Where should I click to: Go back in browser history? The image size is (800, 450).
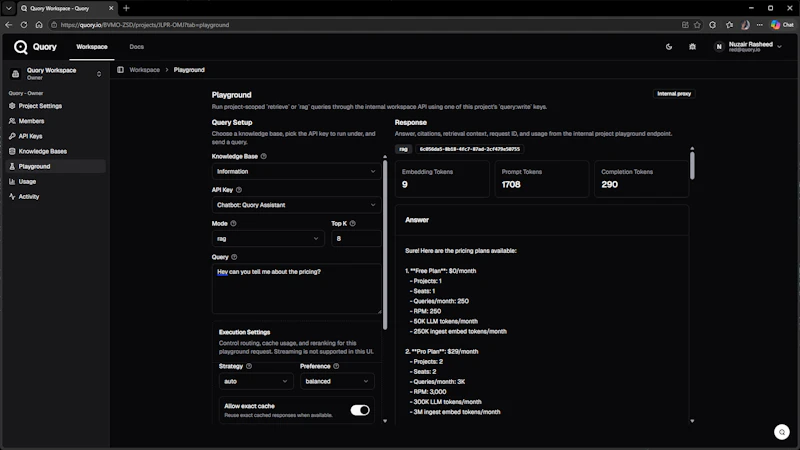(9, 24)
